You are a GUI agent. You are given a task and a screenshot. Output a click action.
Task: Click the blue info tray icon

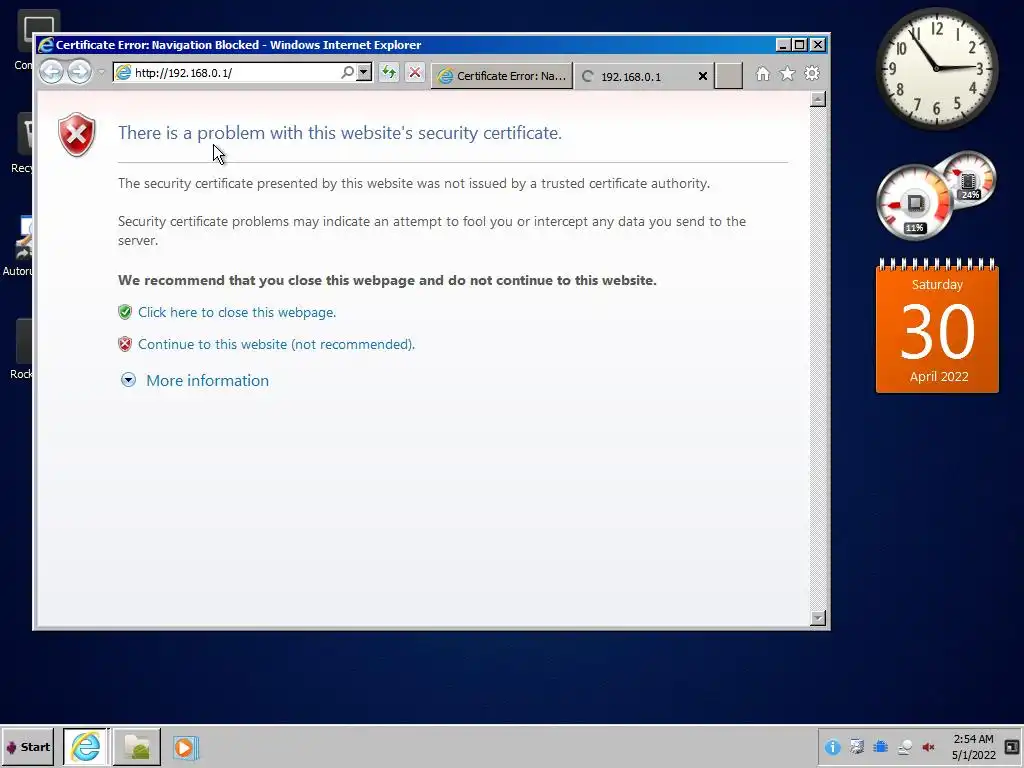click(832, 747)
